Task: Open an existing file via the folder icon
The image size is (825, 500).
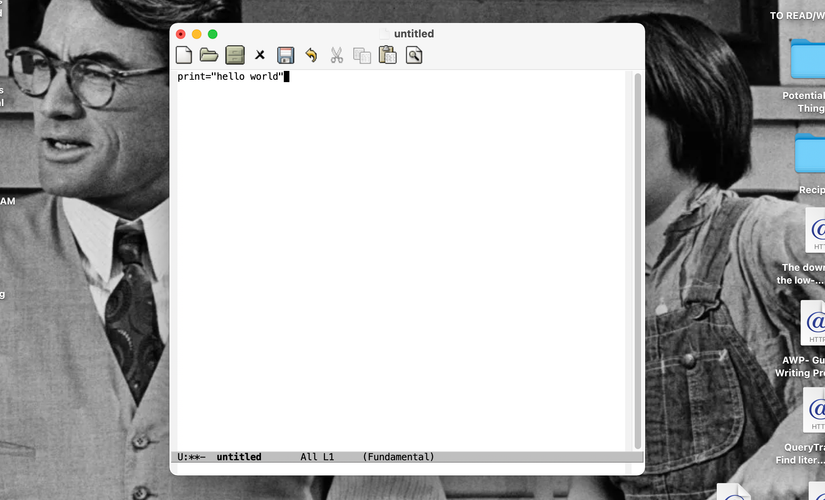Action: (209, 55)
